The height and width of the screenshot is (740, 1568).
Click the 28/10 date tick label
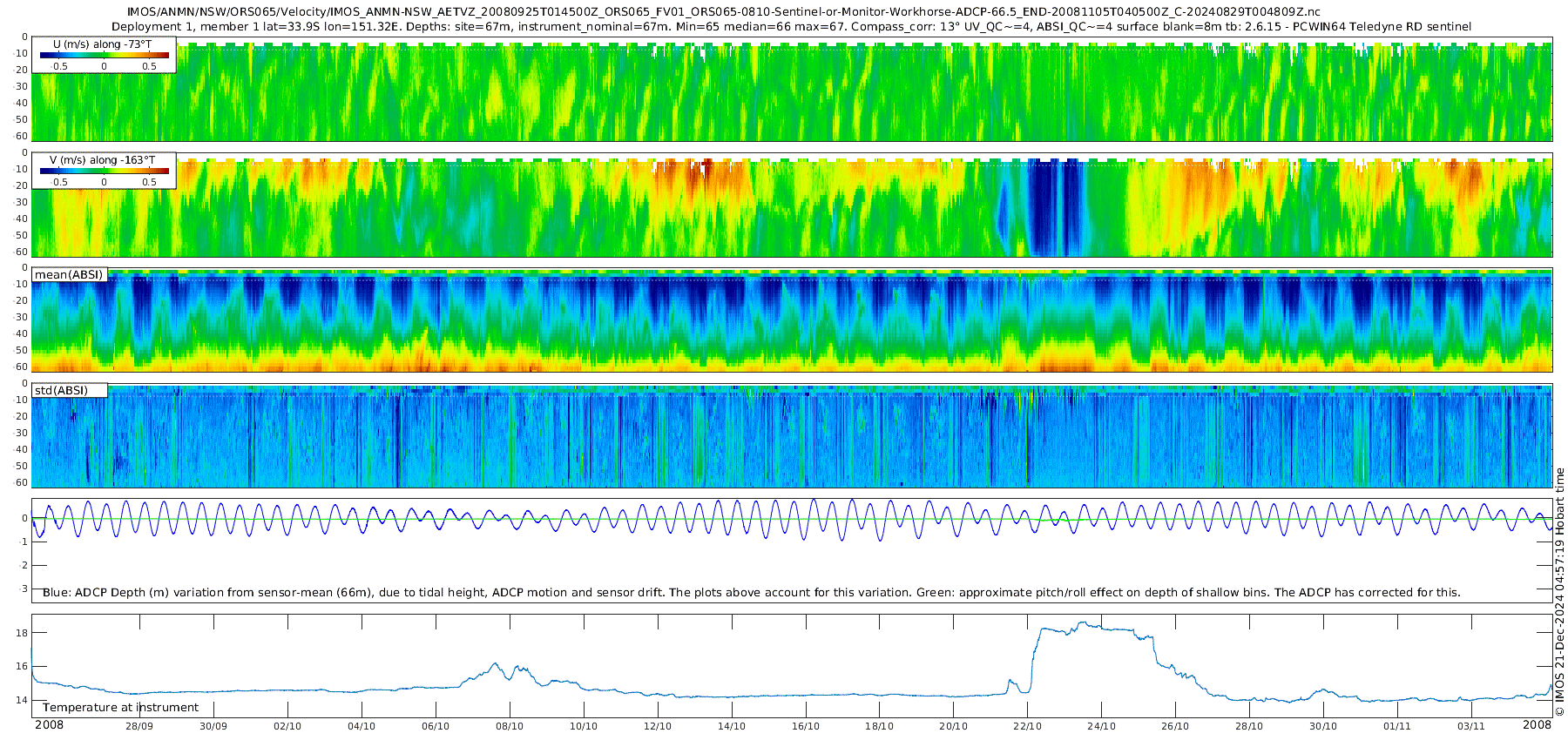coord(1249,726)
